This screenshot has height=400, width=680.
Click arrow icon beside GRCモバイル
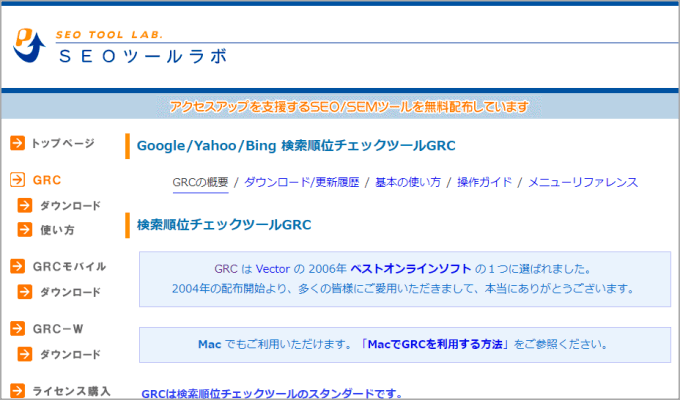tap(17, 266)
